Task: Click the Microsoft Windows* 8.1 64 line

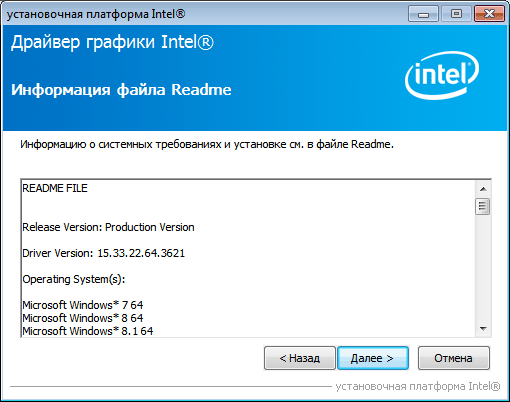Action: coord(88,331)
